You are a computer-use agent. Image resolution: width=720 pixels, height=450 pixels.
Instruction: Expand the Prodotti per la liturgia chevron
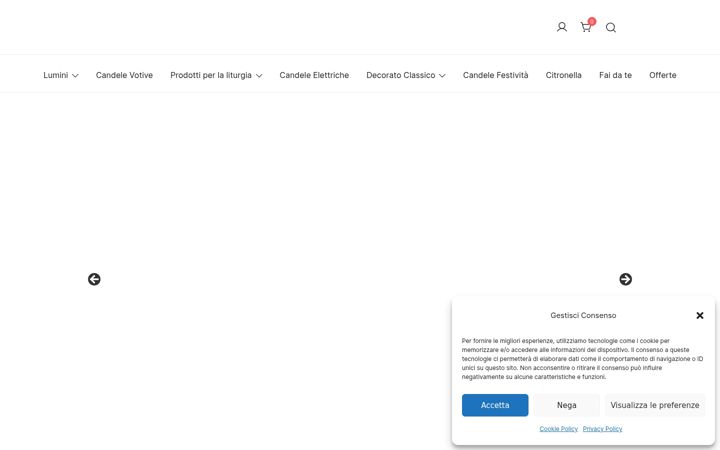coord(259,76)
